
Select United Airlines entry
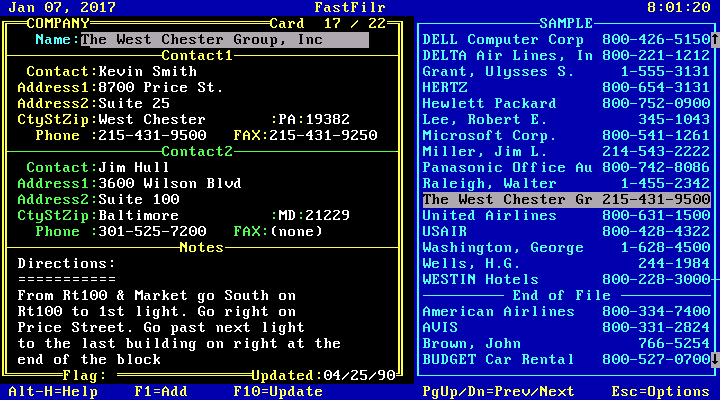click(x=566, y=215)
